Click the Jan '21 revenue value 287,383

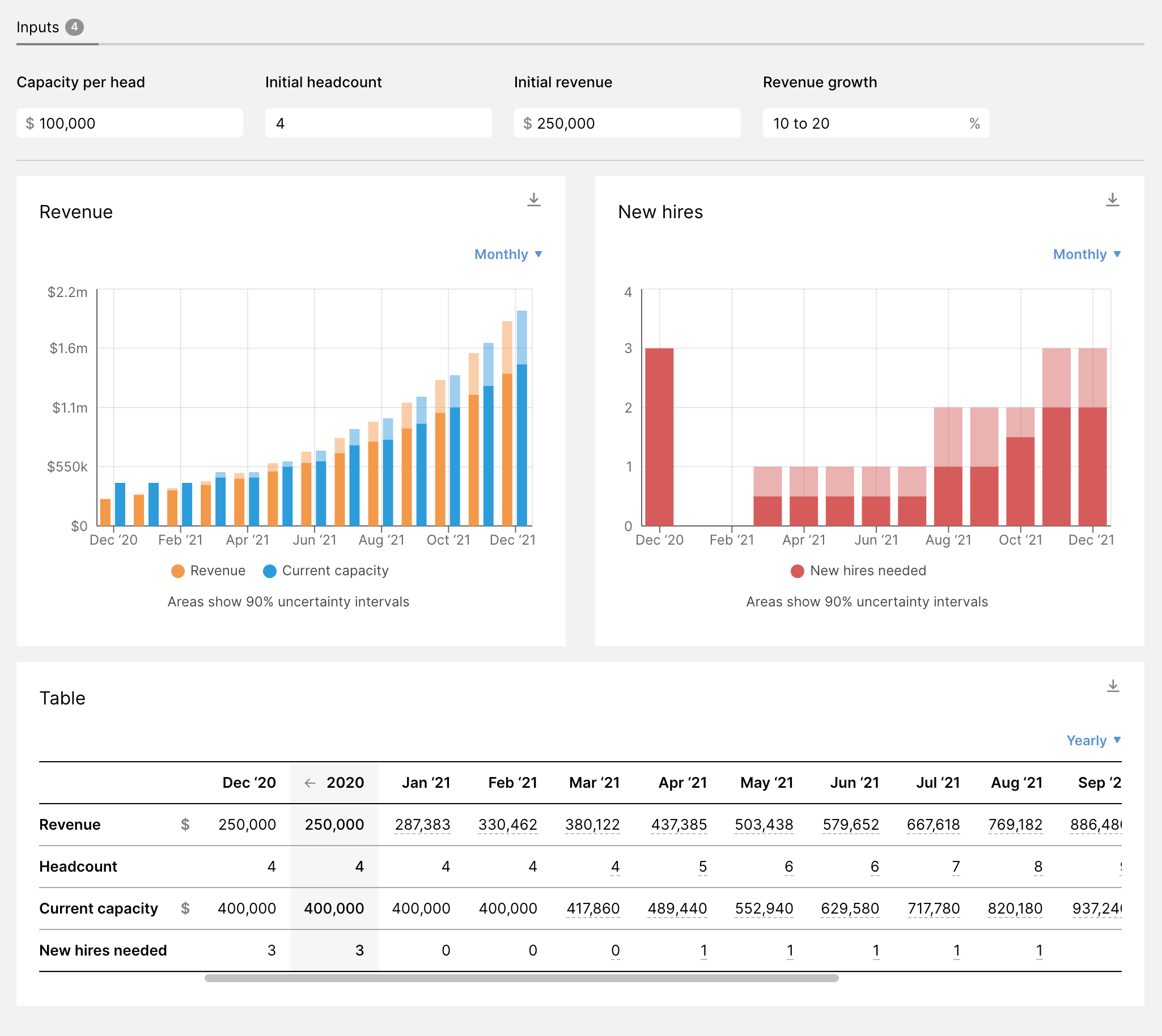pyautogui.click(x=422, y=825)
